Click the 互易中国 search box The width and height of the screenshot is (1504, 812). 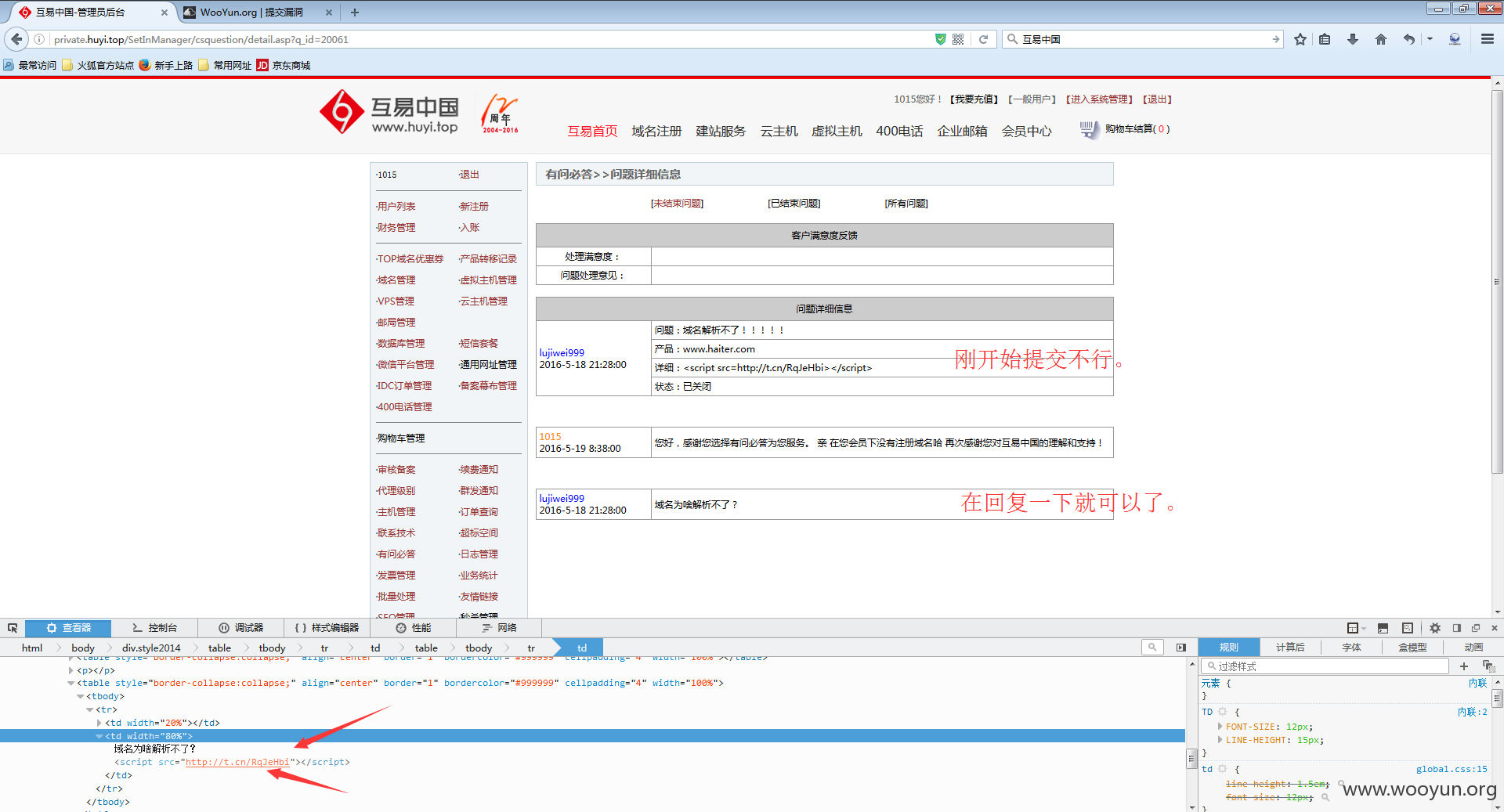click(1143, 39)
